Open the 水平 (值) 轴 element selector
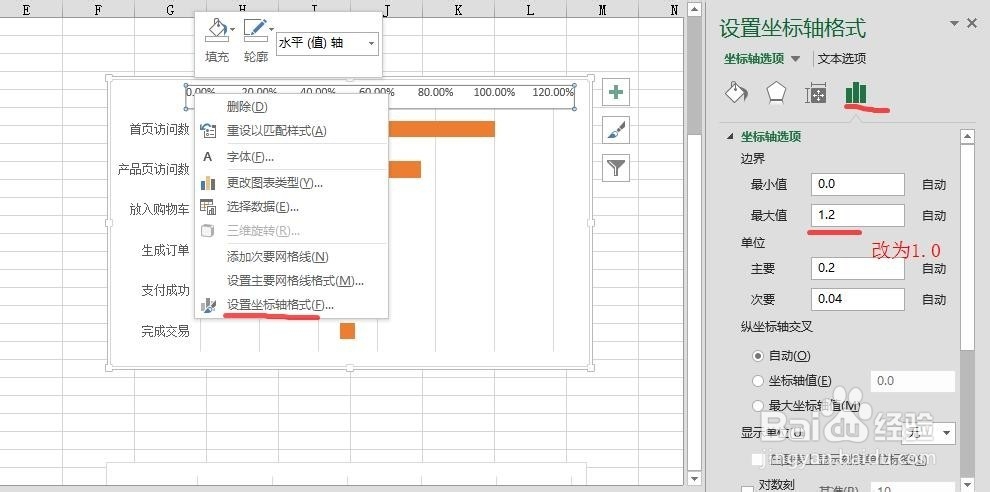Image resolution: width=990 pixels, height=492 pixels. click(327, 44)
